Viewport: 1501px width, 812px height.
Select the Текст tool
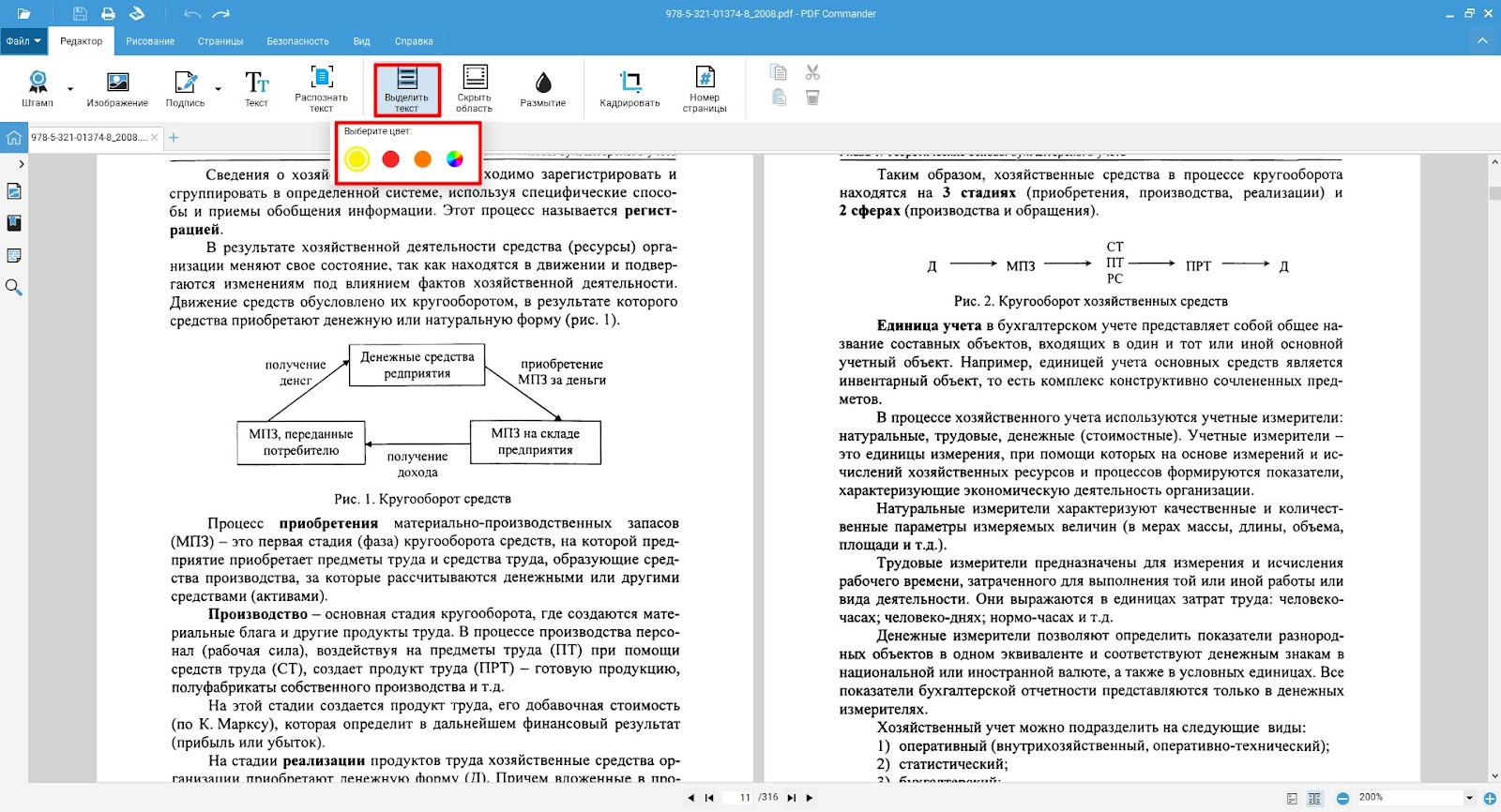coord(256,88)
